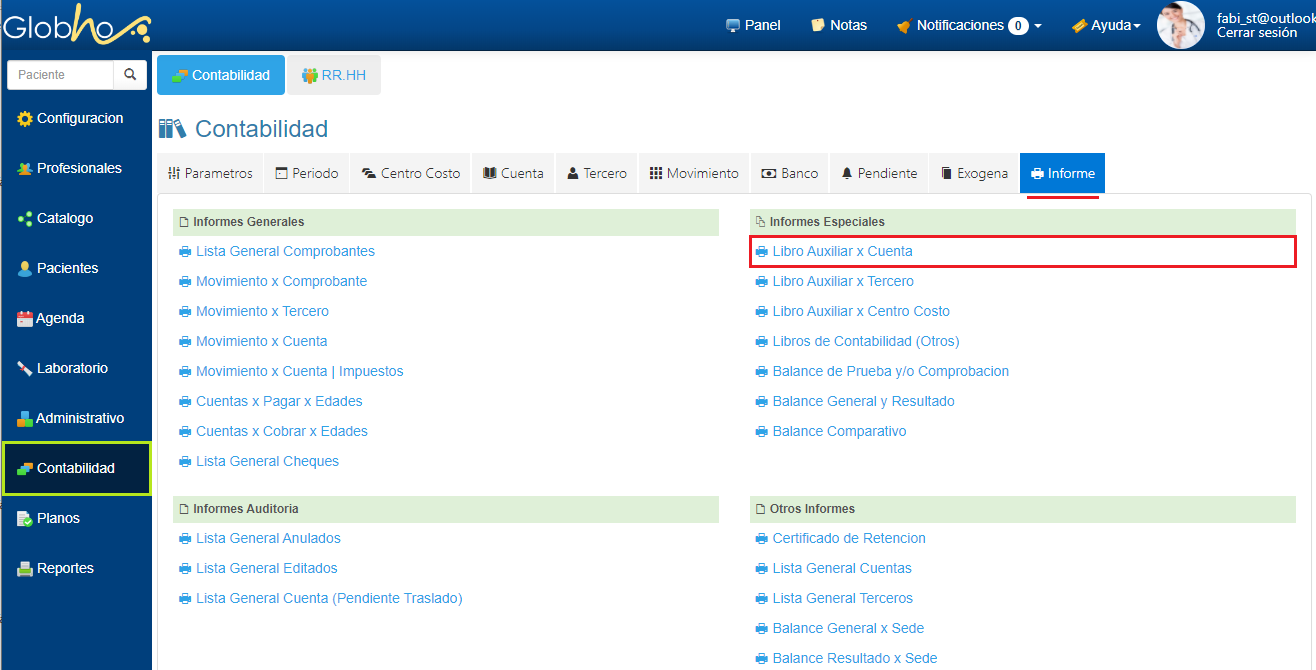Click the Globho logo

pyautogui.click(x=76, y=25)
